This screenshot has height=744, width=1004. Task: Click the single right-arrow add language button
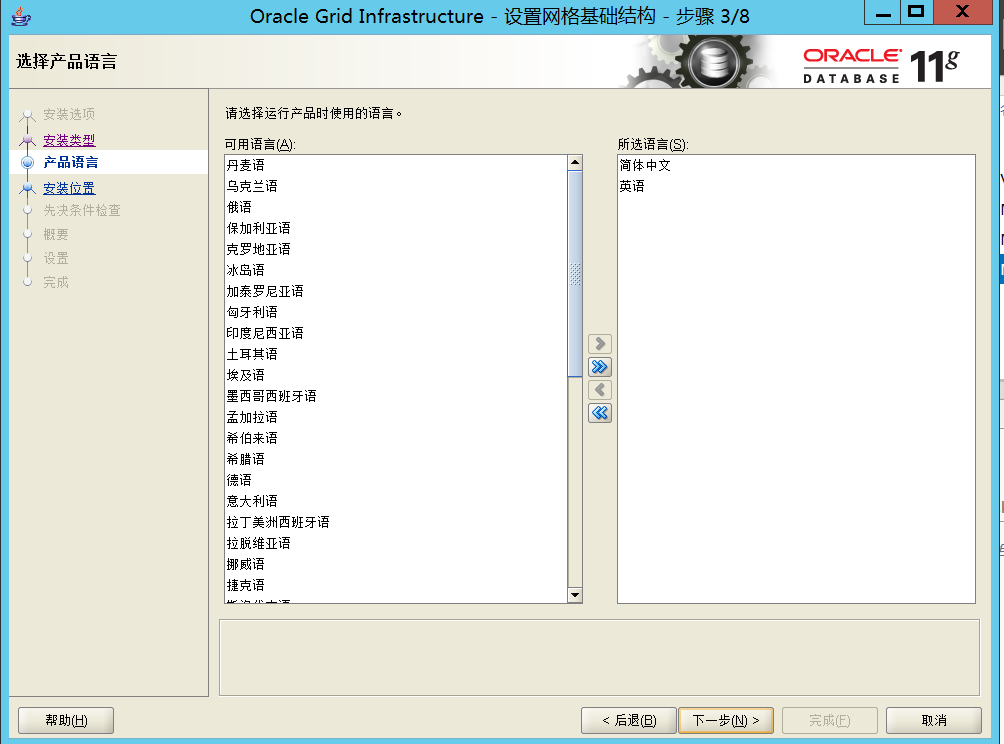(599, 344)
